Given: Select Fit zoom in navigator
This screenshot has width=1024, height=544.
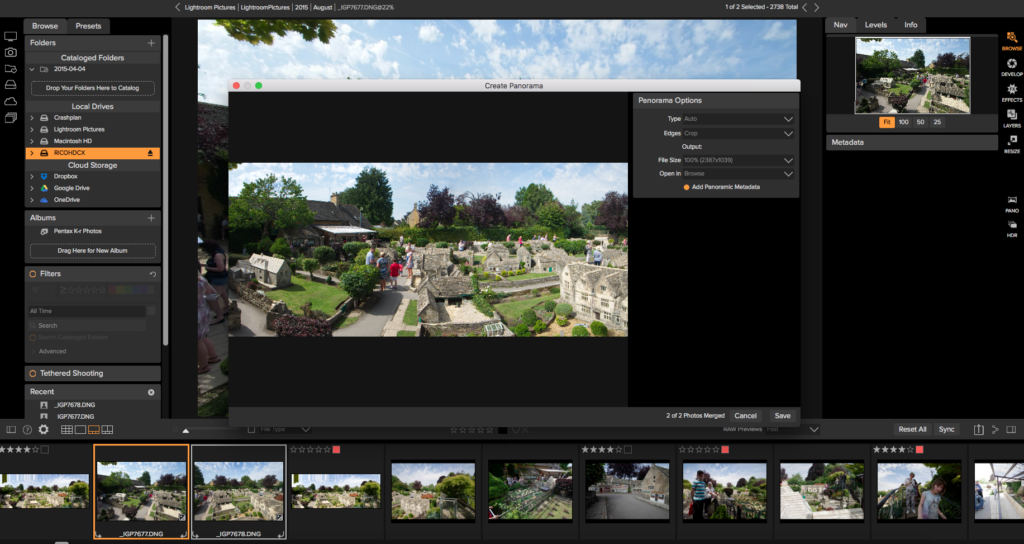Looking at the screenshot, I should [887, 122].
